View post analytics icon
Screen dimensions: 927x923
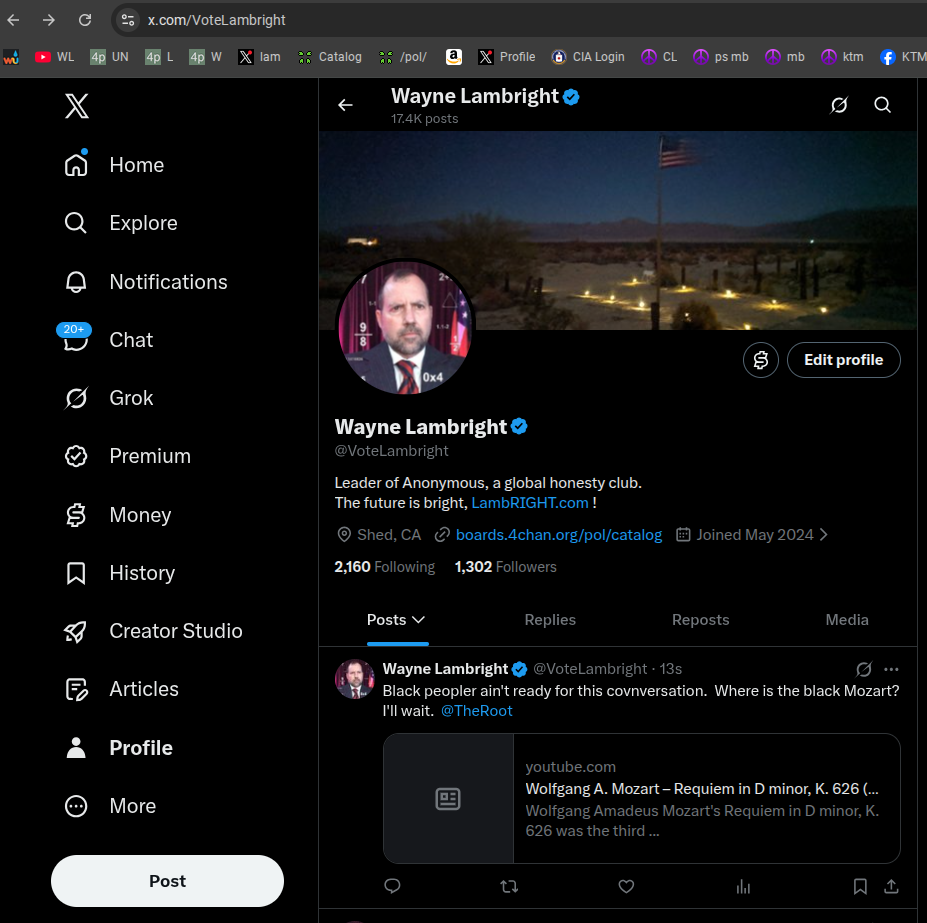click(x=743, y=886)
